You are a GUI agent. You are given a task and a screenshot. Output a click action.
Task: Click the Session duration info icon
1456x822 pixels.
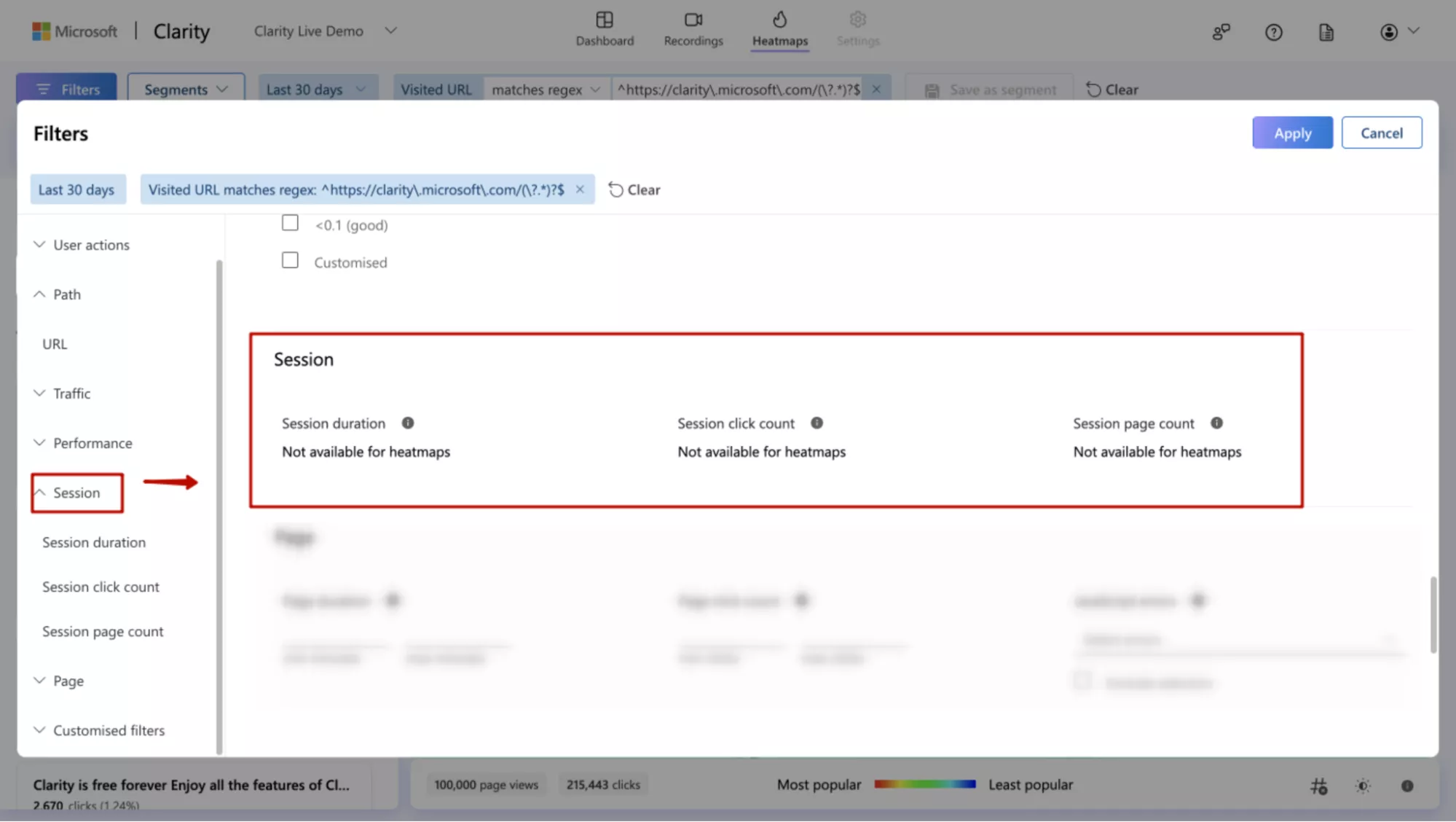pos(408,423)
